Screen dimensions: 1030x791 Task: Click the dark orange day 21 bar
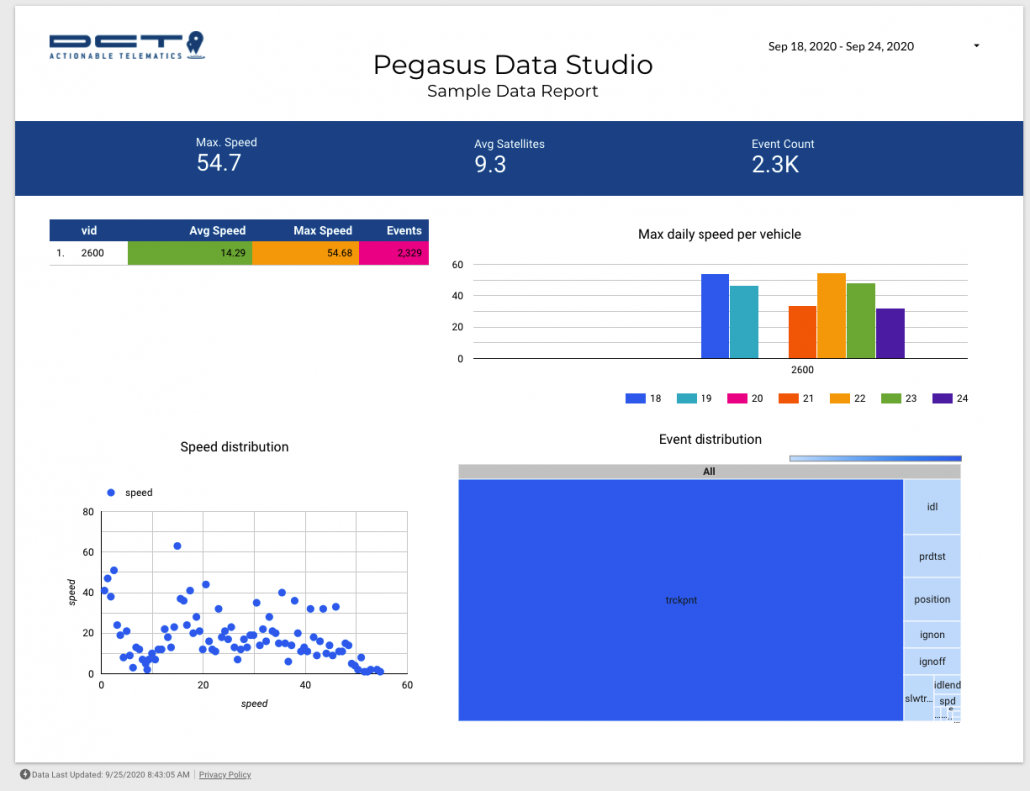(x=802, y=332)
